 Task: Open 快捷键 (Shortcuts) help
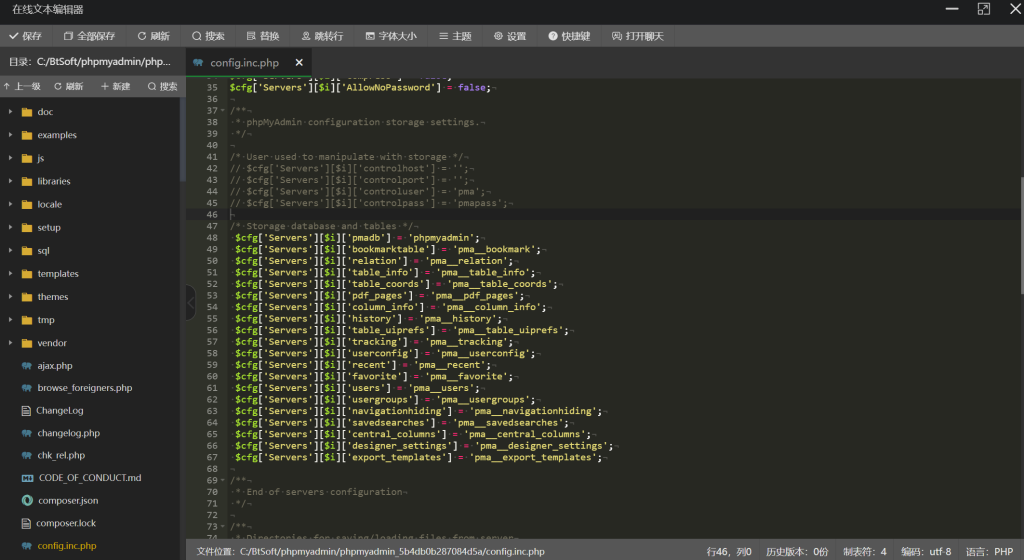pos(569,36)
